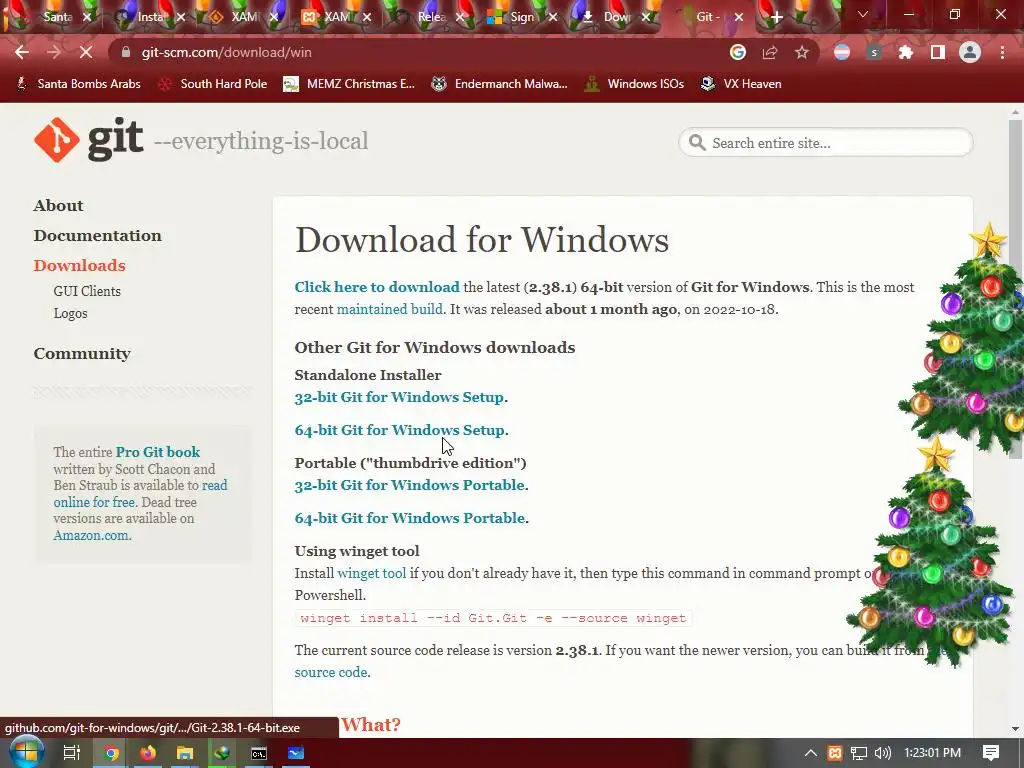Image resolution: width=1024 pixels, height=768 pixels.
Task: Go back to the previous page
Action: pos(22,52)
